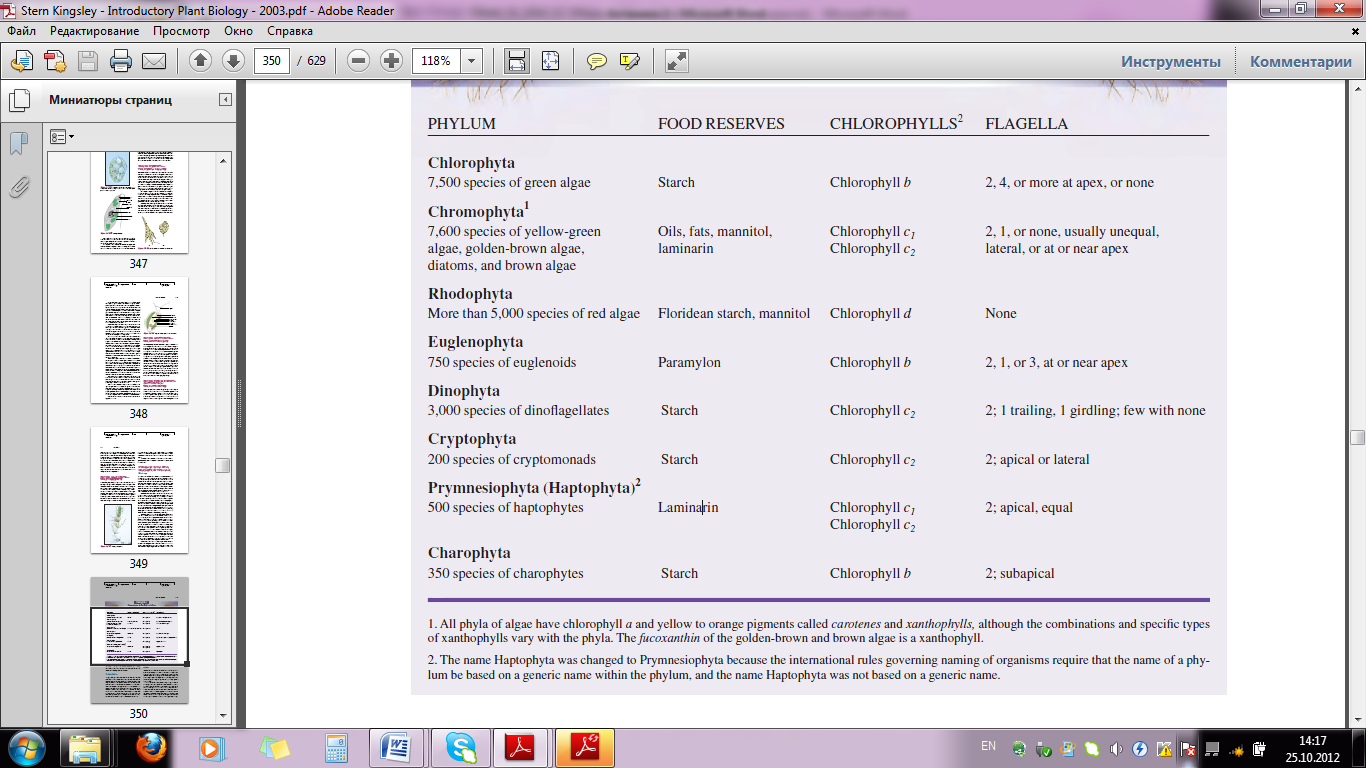This screenshot has height=768, width=1366.
Task: Open the Просмотр menu
Action: 181,31
